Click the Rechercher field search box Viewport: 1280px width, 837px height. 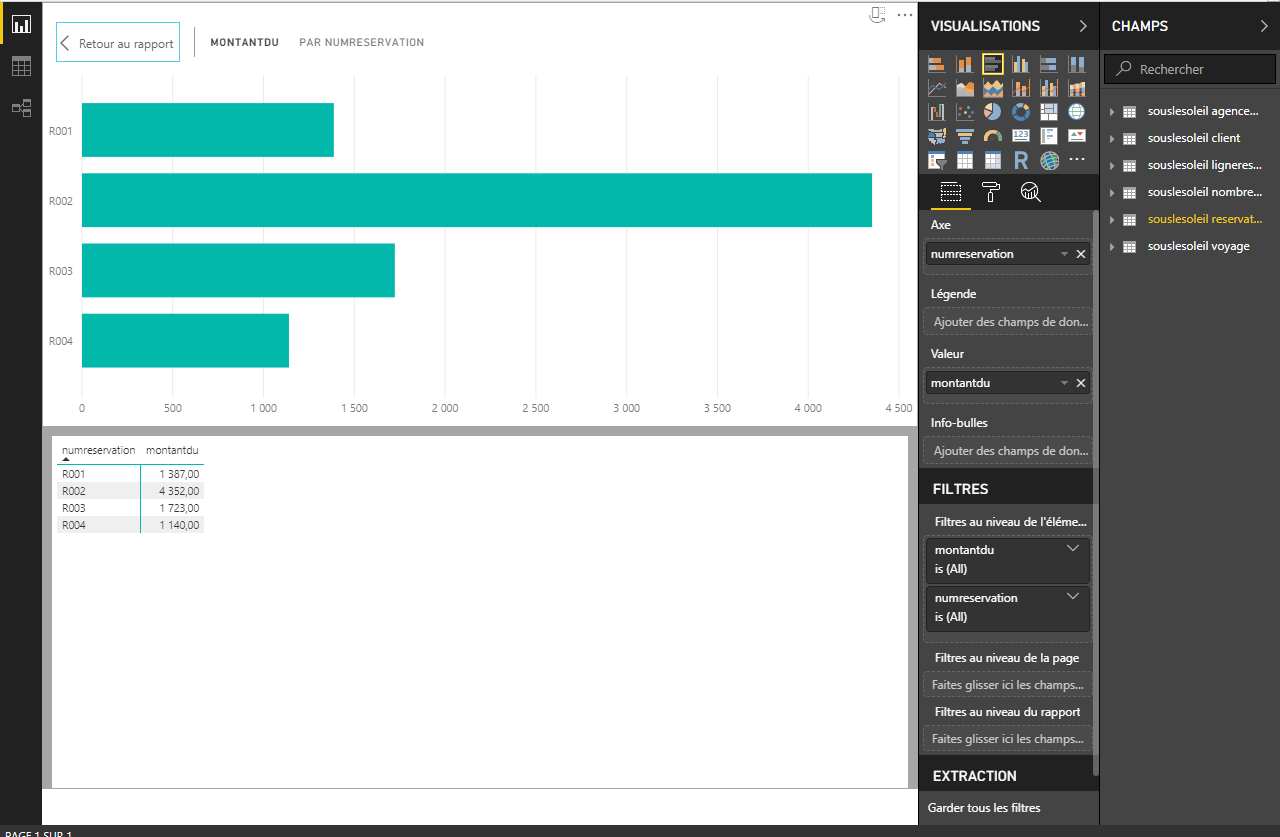pos(1190,69)
